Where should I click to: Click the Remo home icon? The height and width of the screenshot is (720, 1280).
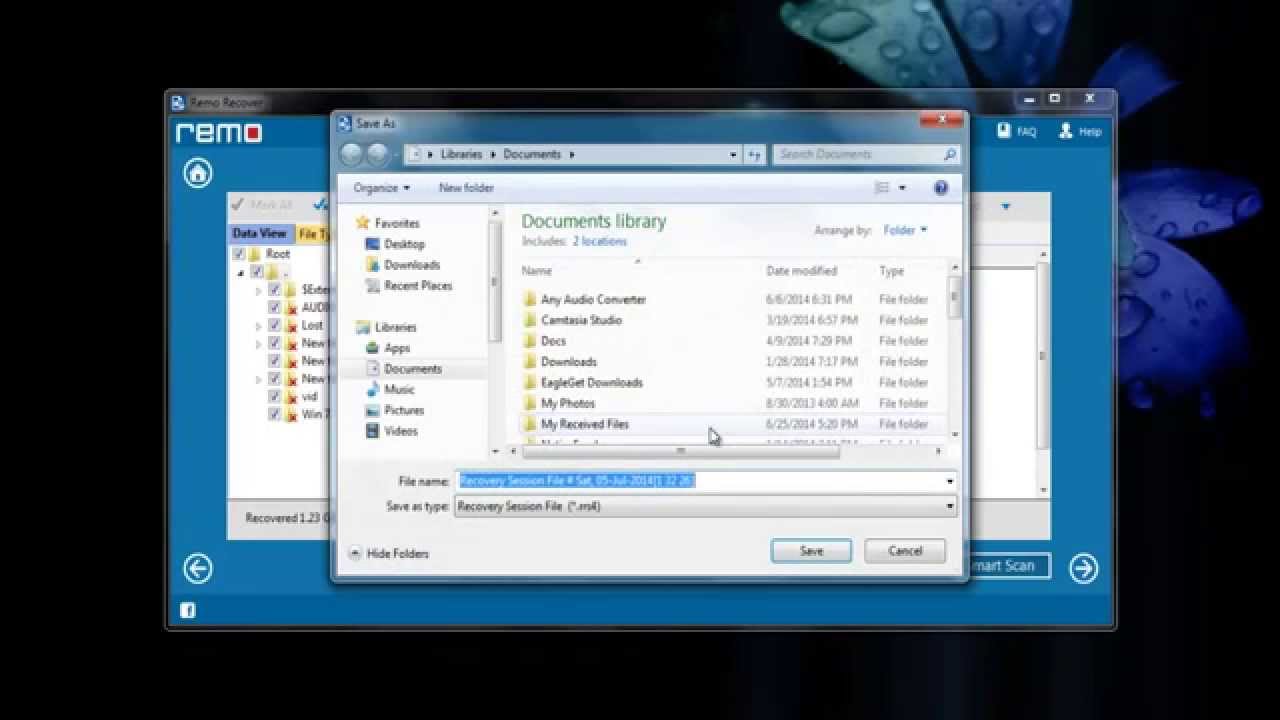(x=198, y=173)
